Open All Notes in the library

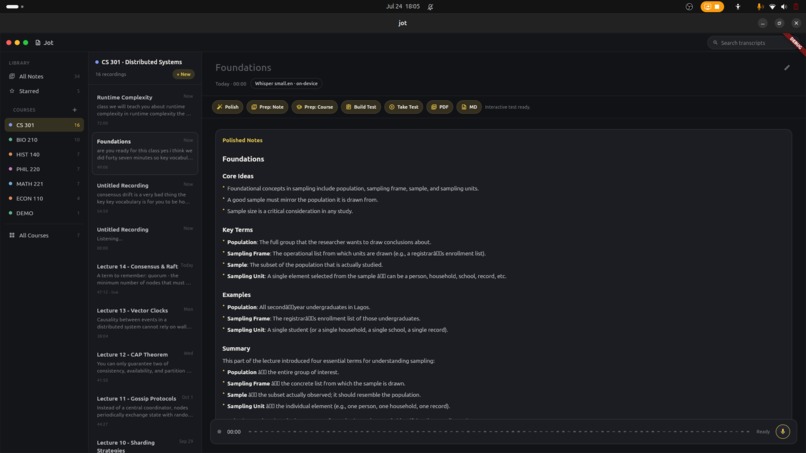click(x=44, y=76)
